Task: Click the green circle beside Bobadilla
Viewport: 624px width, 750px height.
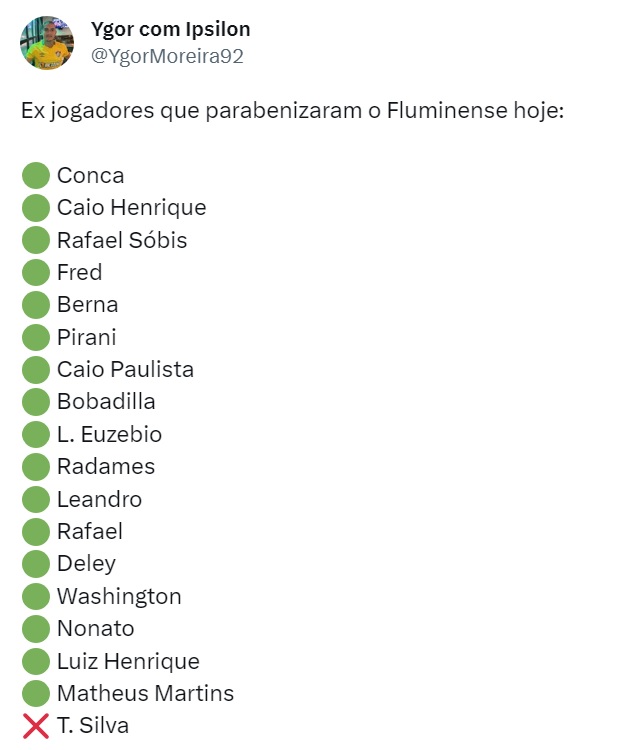Action: 36,402
